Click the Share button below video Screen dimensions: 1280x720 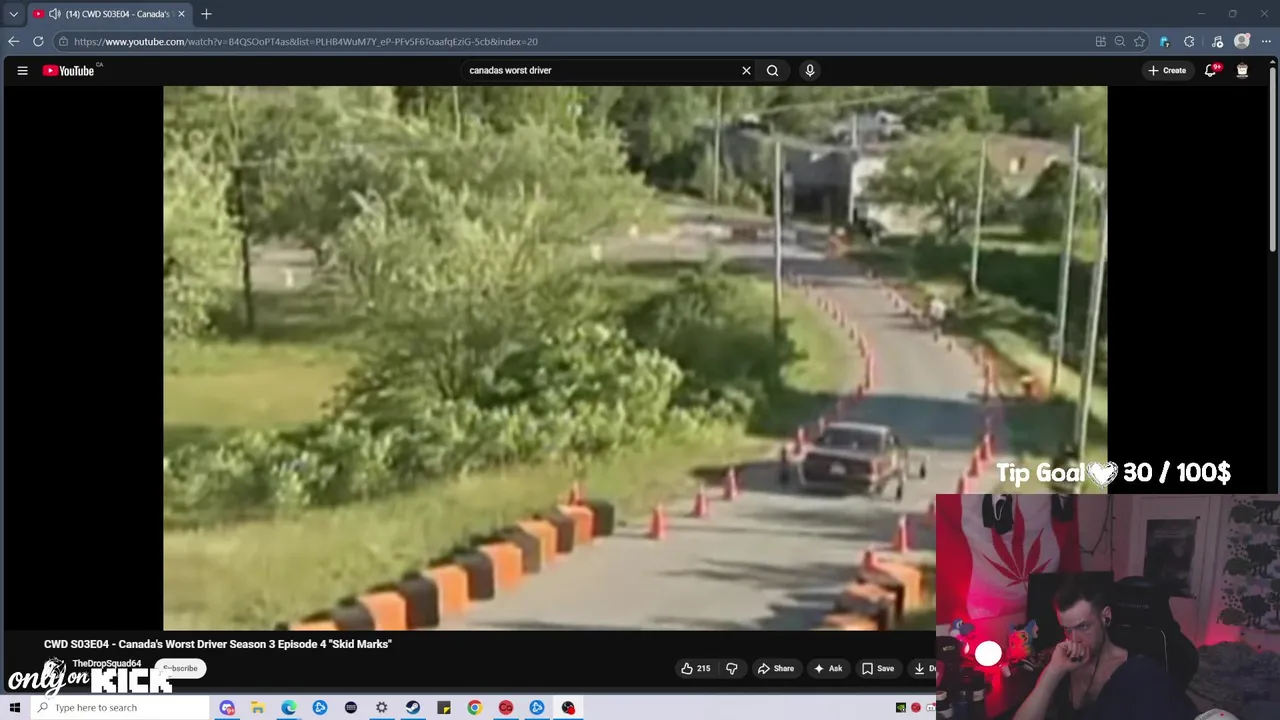click(x=775, y=668)
